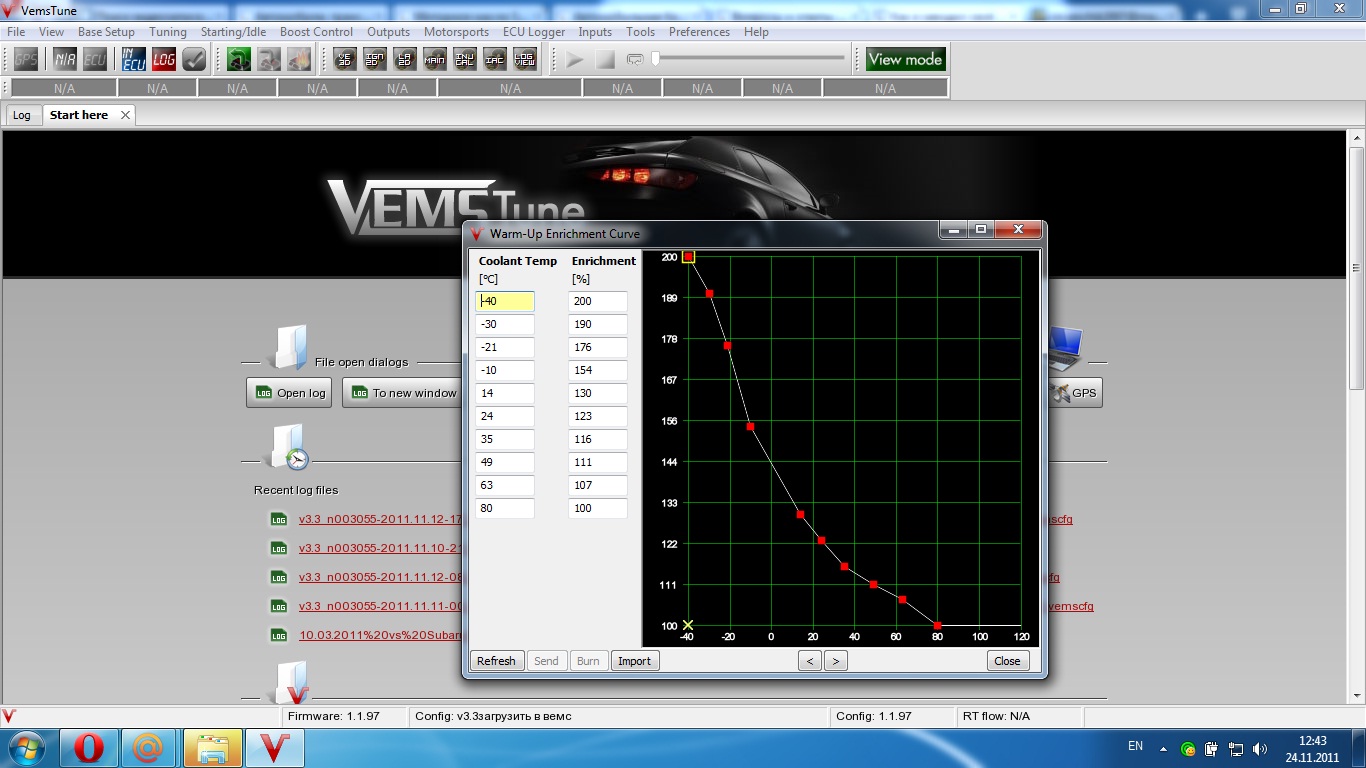This screenshot has width=1366, height=768.
Task: Open Opera browser from the taskbar
Action: [88, 748]
